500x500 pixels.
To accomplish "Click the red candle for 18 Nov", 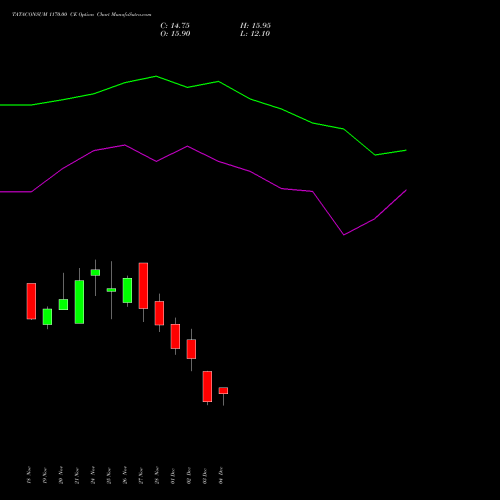I will tap(31, 301).
